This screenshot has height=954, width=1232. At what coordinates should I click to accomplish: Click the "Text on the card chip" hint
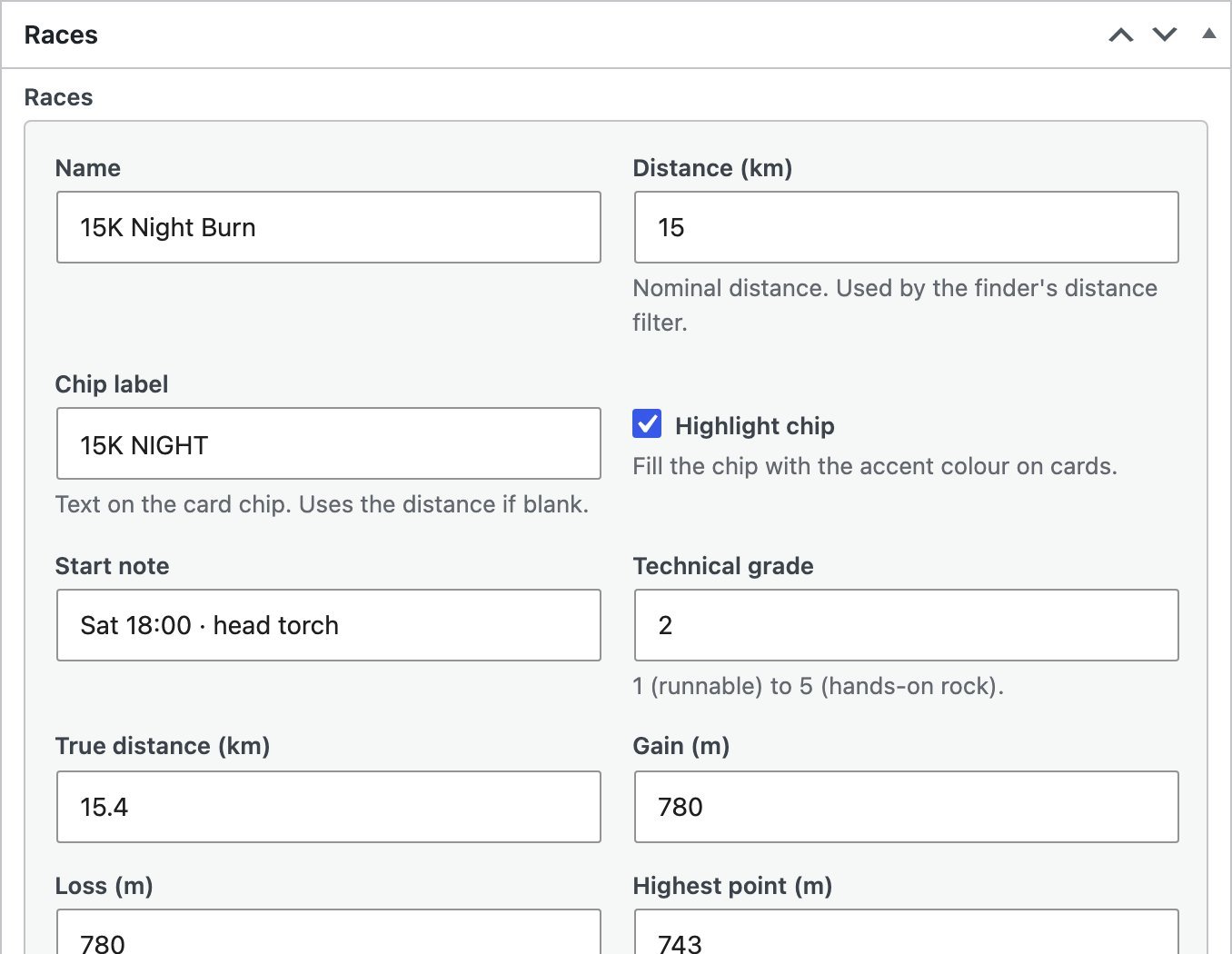coord(322,504)
